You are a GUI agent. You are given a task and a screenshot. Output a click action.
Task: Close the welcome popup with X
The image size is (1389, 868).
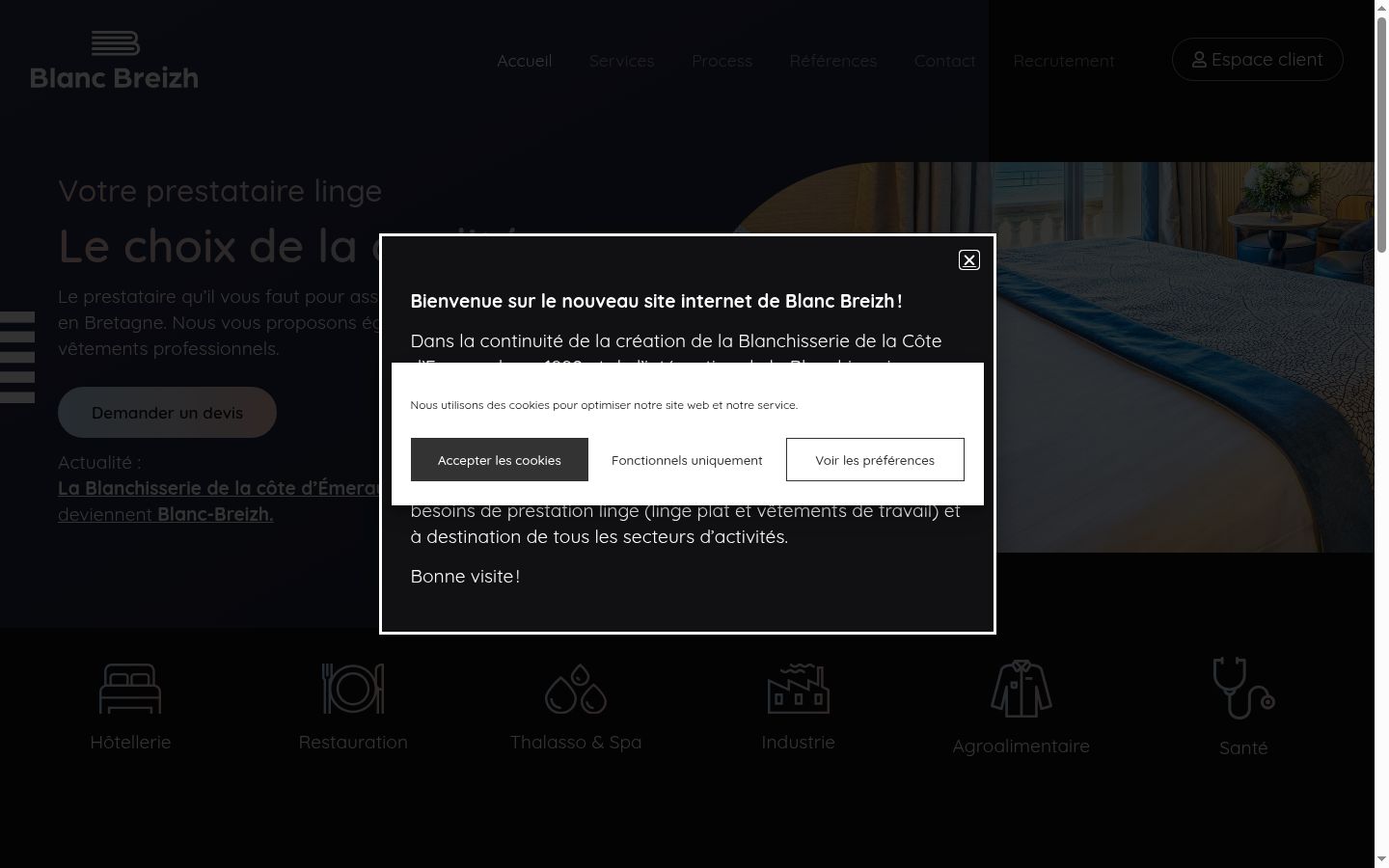click(969, 259)
